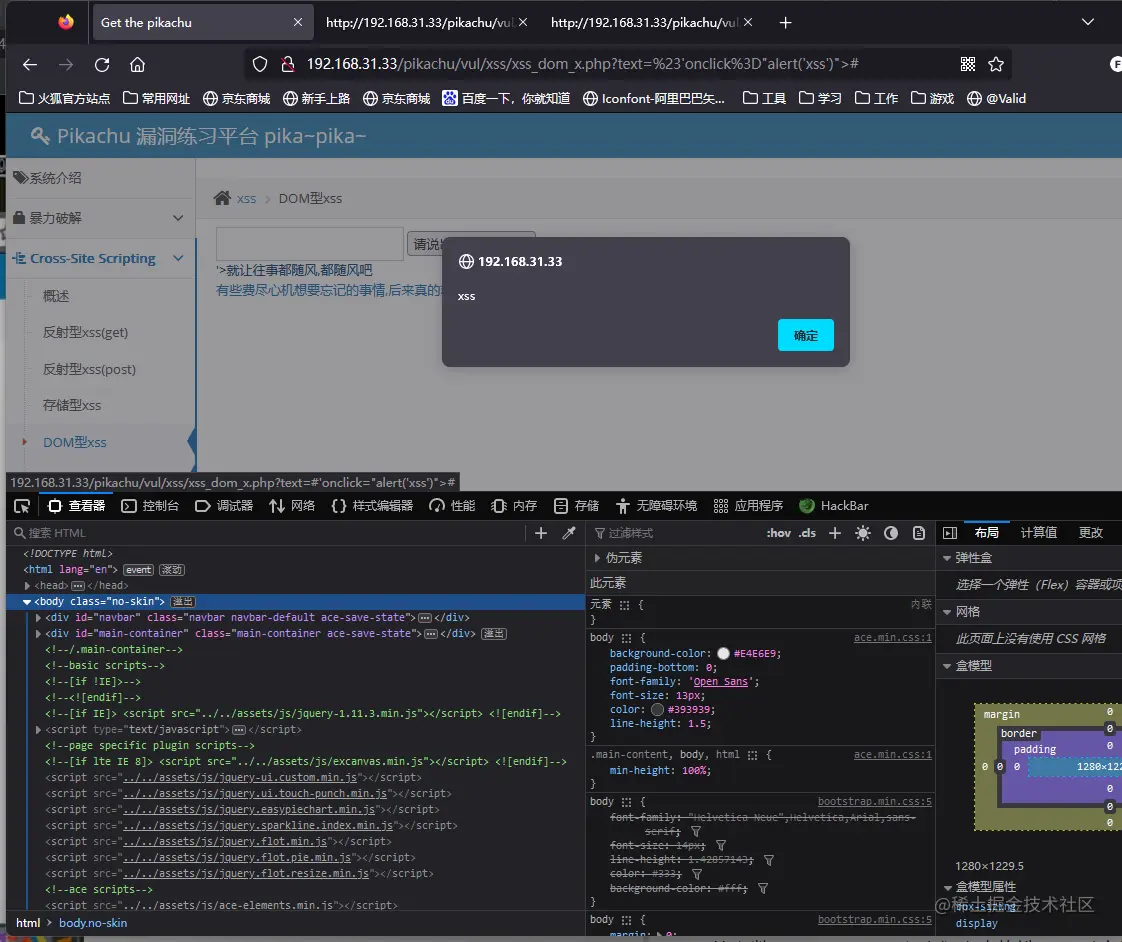The image size is (1122, 942).
Task: Open the 工具 bookmark folder
Action: (x=764, y=98)
